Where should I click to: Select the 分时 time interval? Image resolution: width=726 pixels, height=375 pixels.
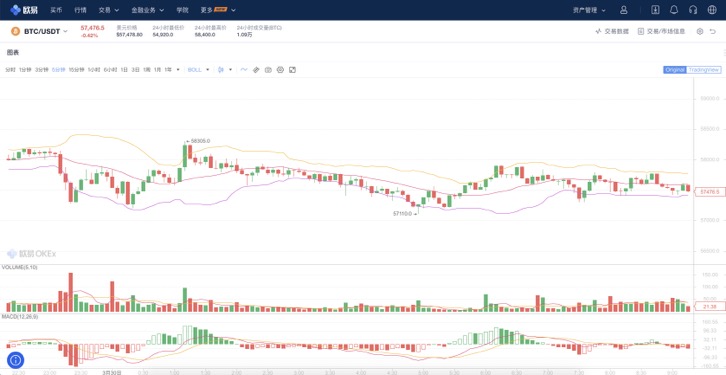point(10,70)
